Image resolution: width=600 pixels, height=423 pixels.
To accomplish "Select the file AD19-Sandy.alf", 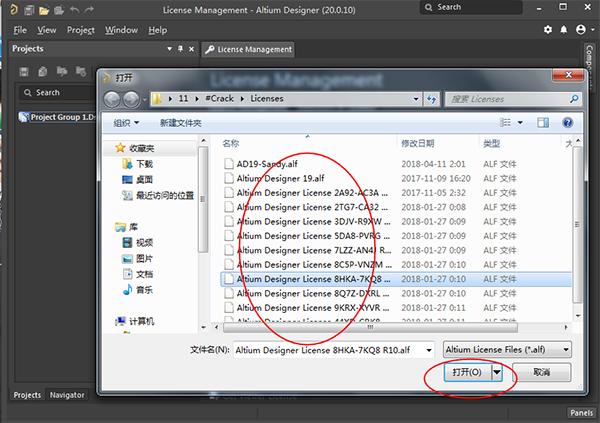I will [267, 164].
